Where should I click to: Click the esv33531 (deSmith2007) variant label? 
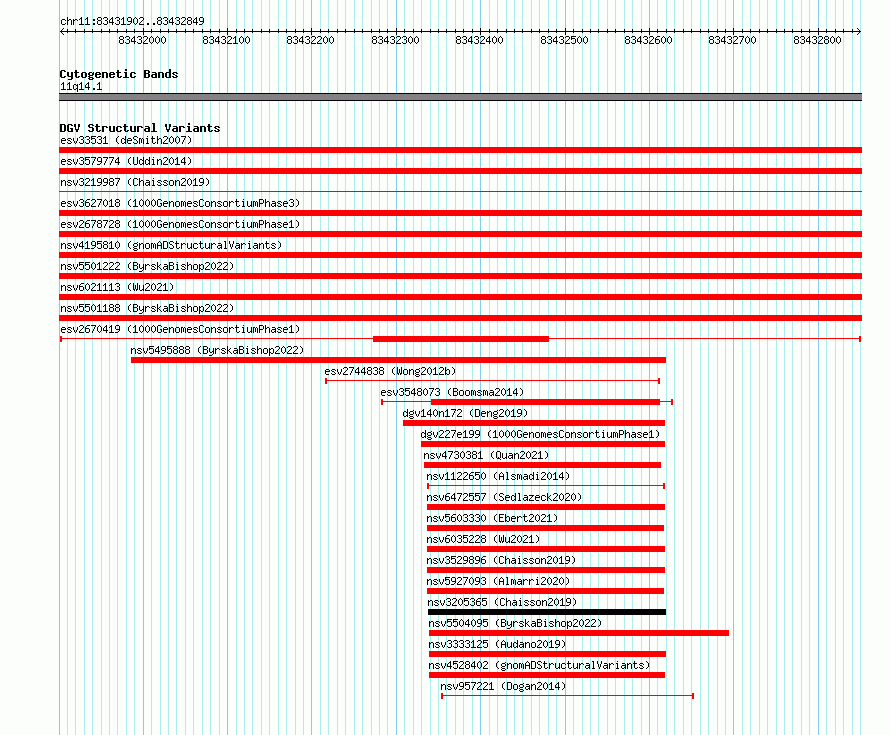tap(126, 140)
